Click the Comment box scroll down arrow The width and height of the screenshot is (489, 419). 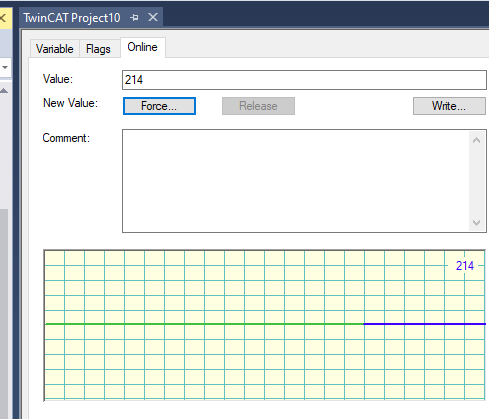tap(477, 223)
